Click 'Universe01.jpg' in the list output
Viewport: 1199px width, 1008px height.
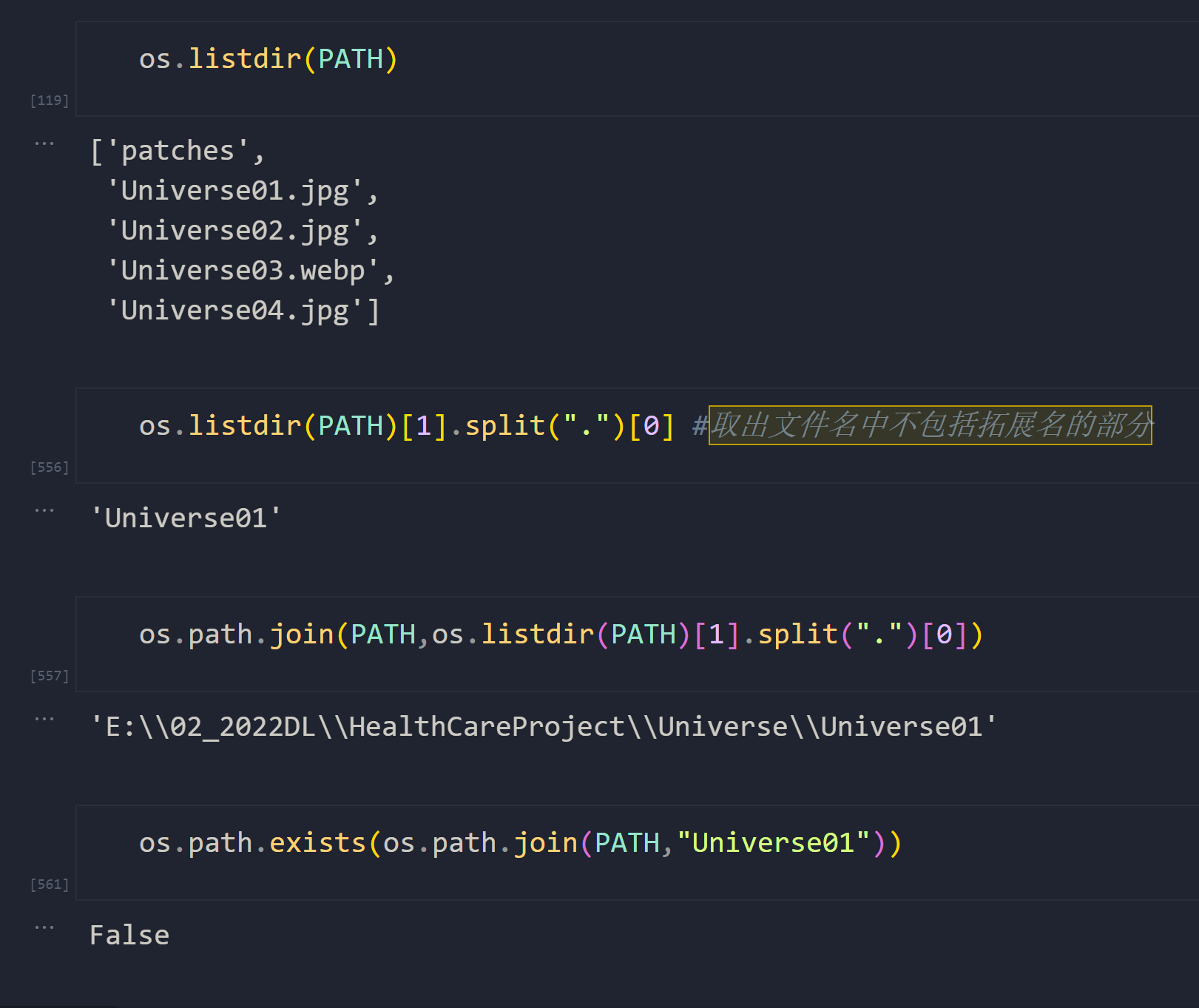[x=234, y=191]
